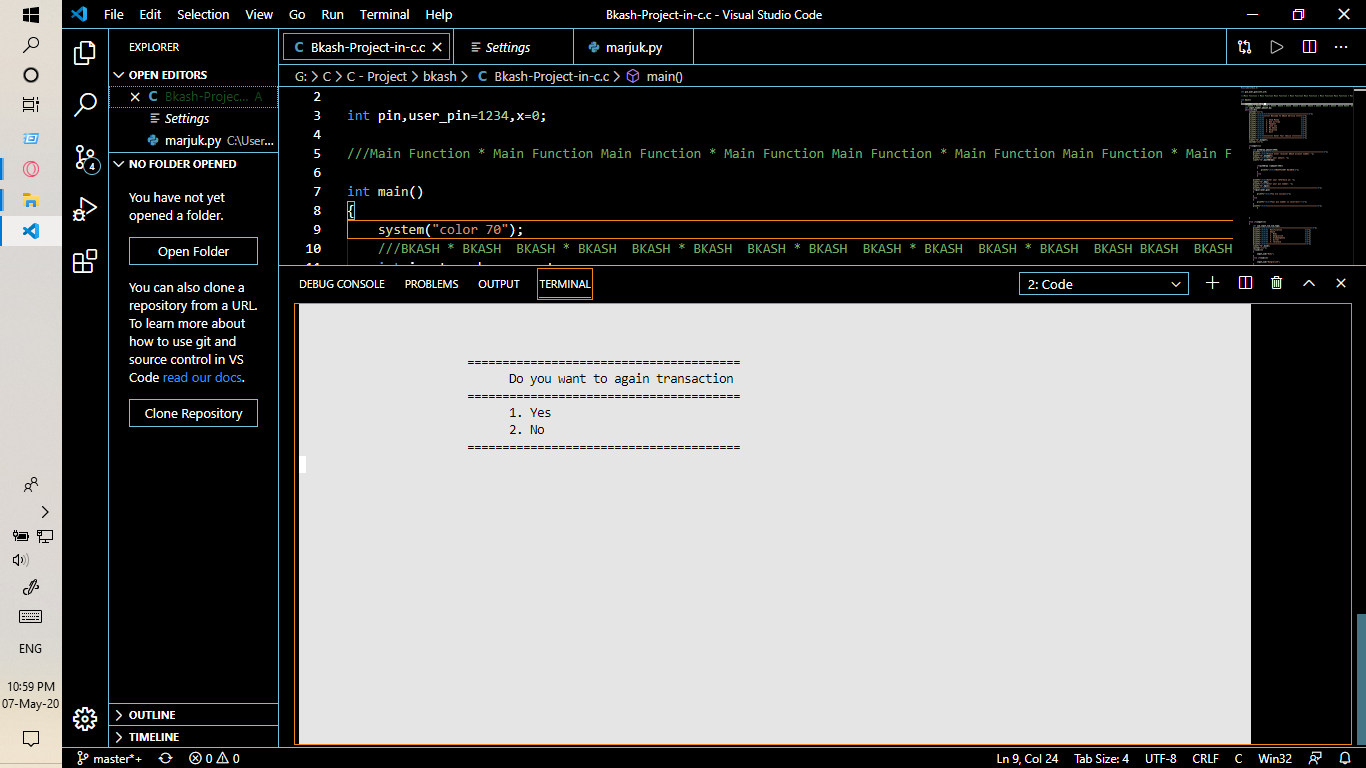Open Opera browser from taskbar
The width and height of the screenshot is (1366, 768).
point(31,169)
